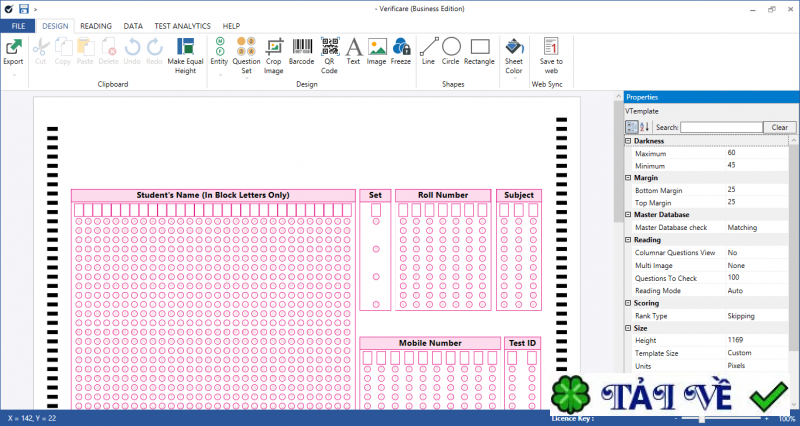The image size is (800, 426).
Task: Collapse the Size property group
Action: 628,328
